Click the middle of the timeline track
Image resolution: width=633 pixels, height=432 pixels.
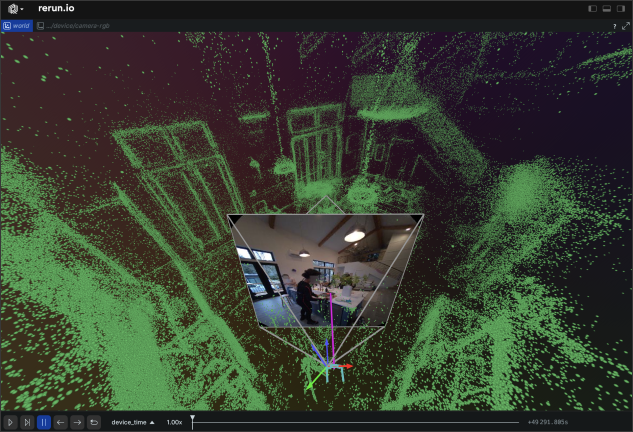[355, 423]
